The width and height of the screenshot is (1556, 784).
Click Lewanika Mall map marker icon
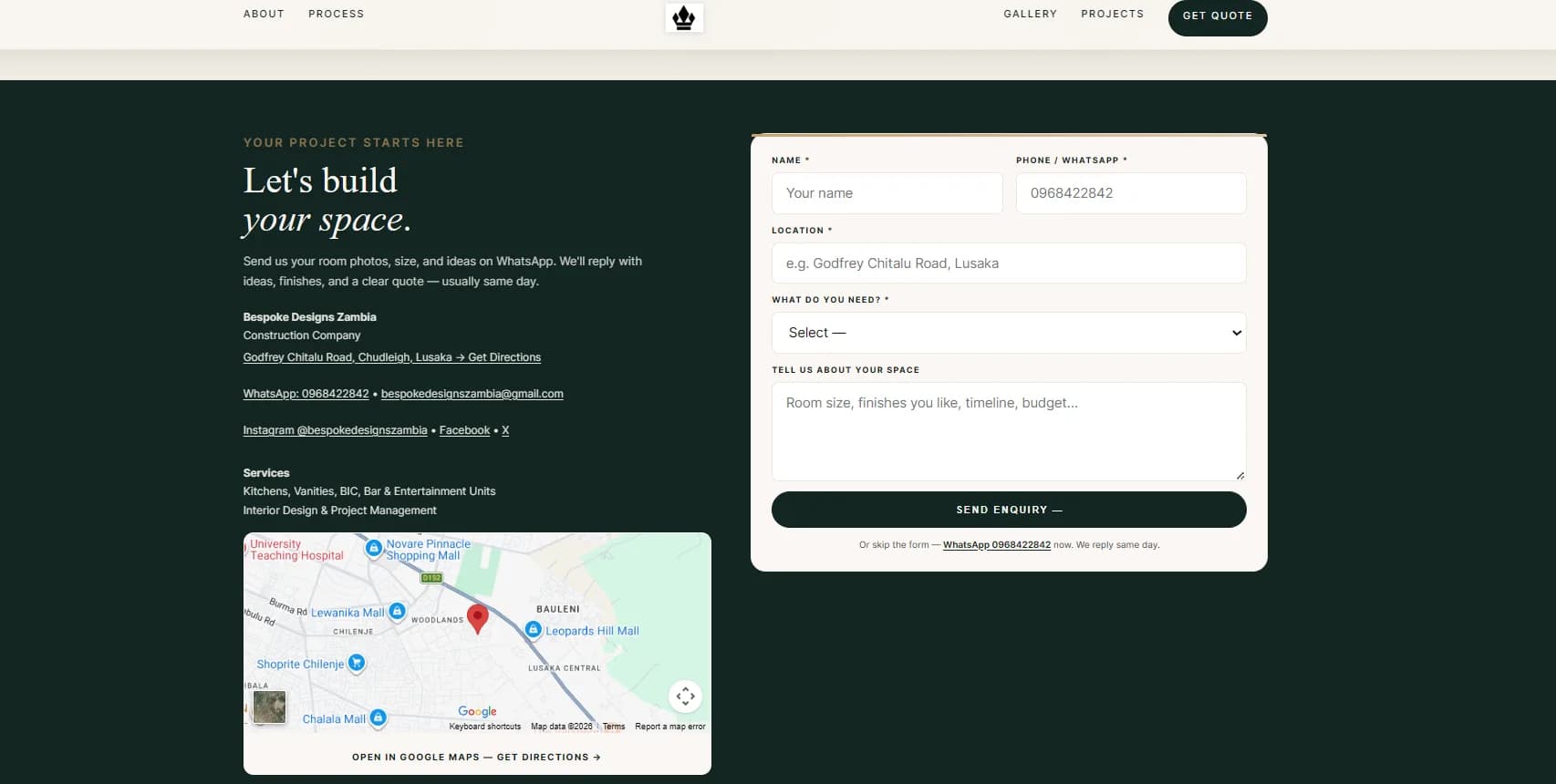pyautogui.click(x=397, y=611)
